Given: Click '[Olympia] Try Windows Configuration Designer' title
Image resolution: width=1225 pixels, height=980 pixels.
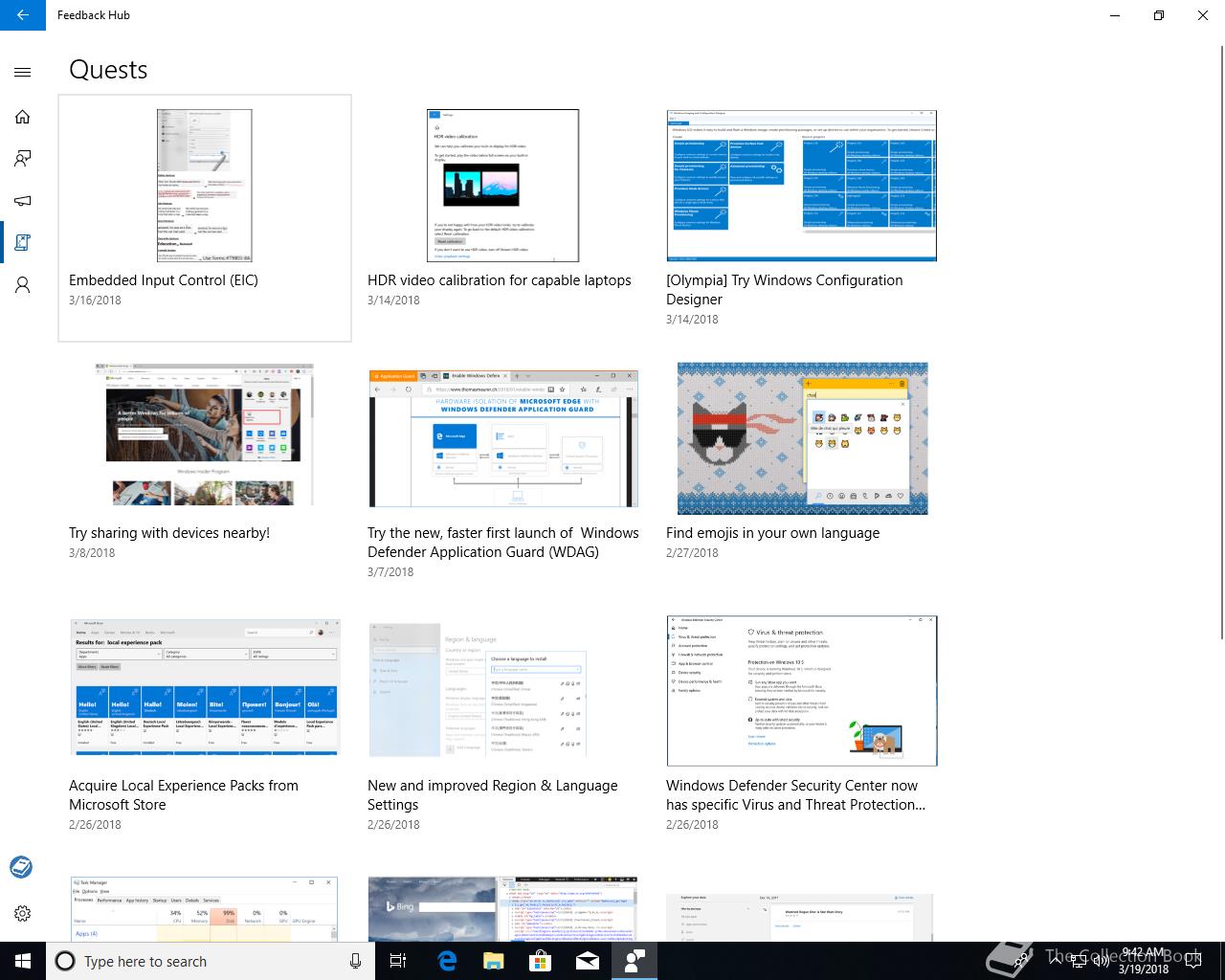Looking at the screenshot, I should 785,290.
